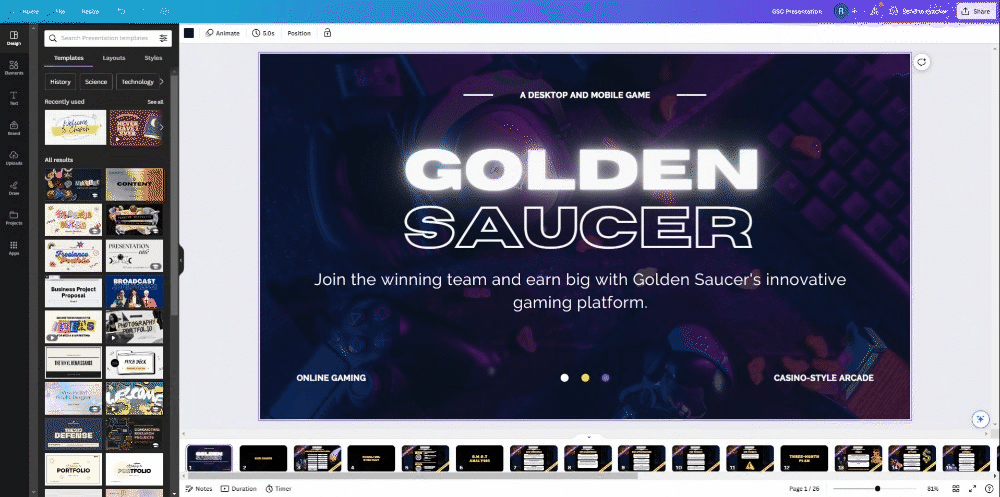This screenshot has width=1000, height=497.
Task: Click the plus icon beside avatar
Action: pyautogui.click(x=855, y=11)
